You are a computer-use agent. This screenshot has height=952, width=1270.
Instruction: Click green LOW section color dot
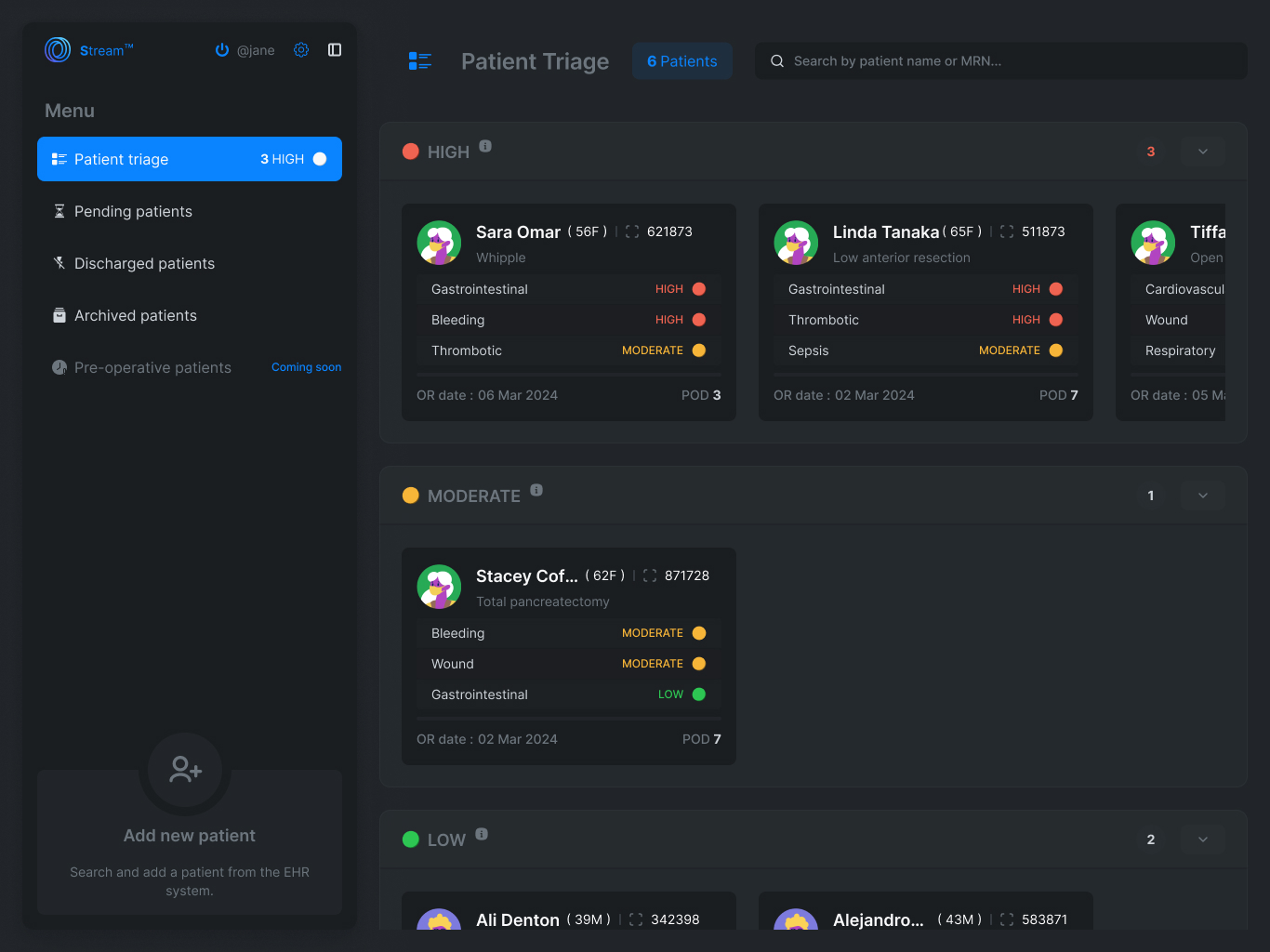(x=411, y=840)
